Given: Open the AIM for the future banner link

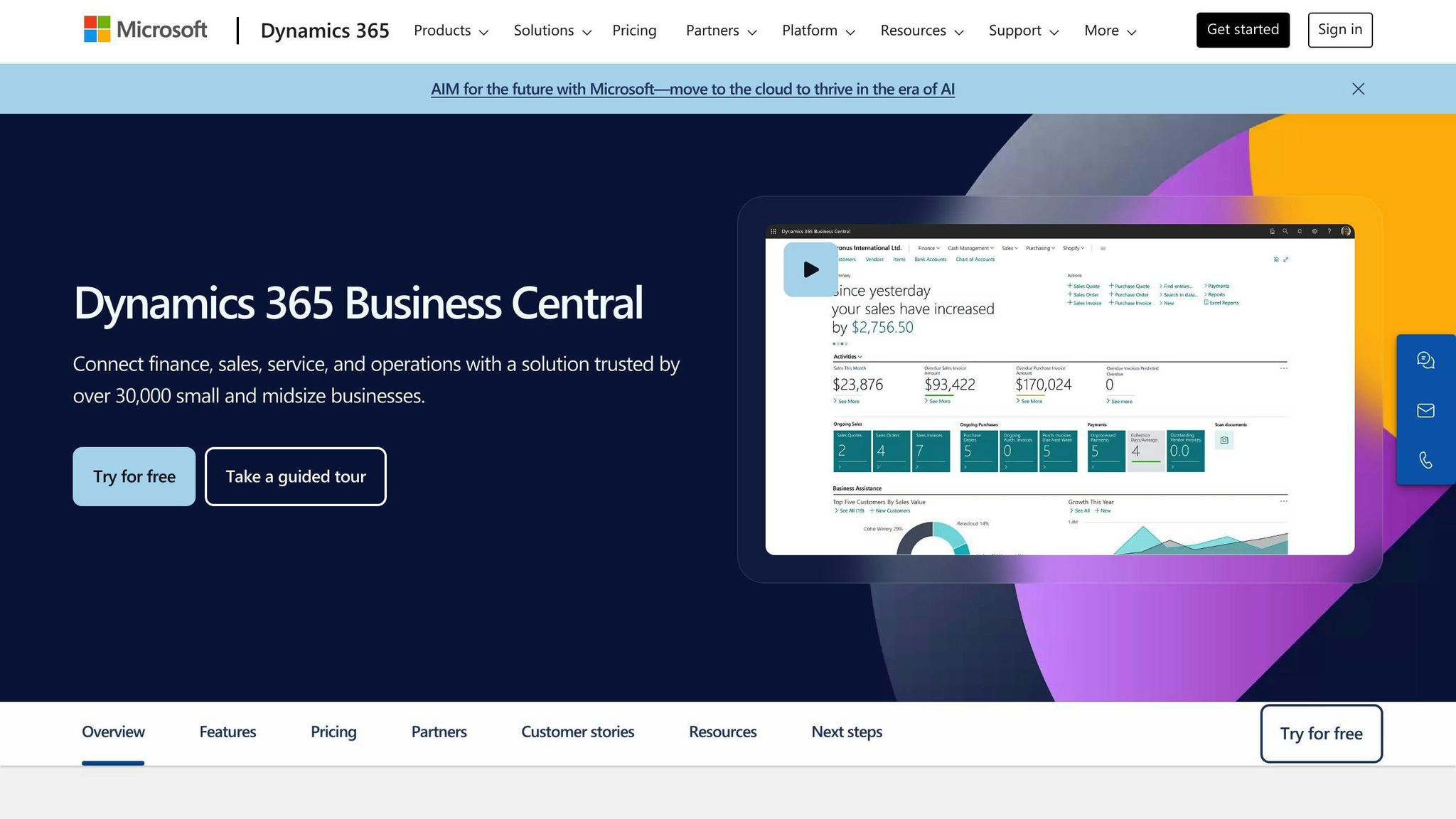Looking at the screenshot, I should 692,88.
